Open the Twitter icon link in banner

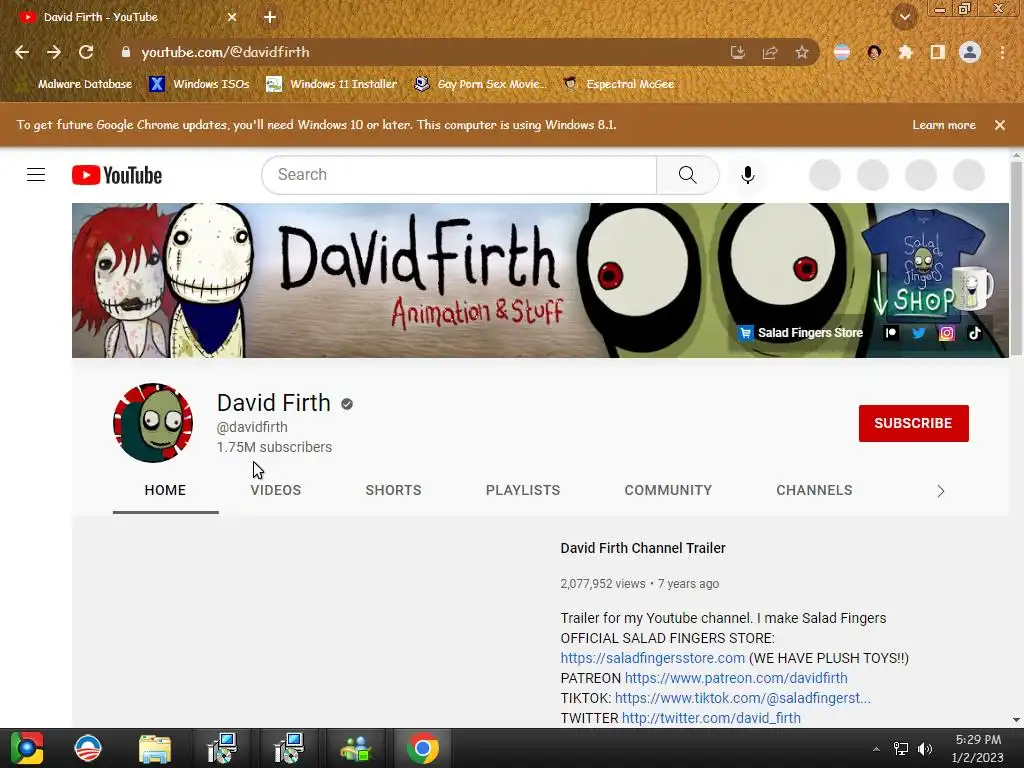(x=919, y=333)
